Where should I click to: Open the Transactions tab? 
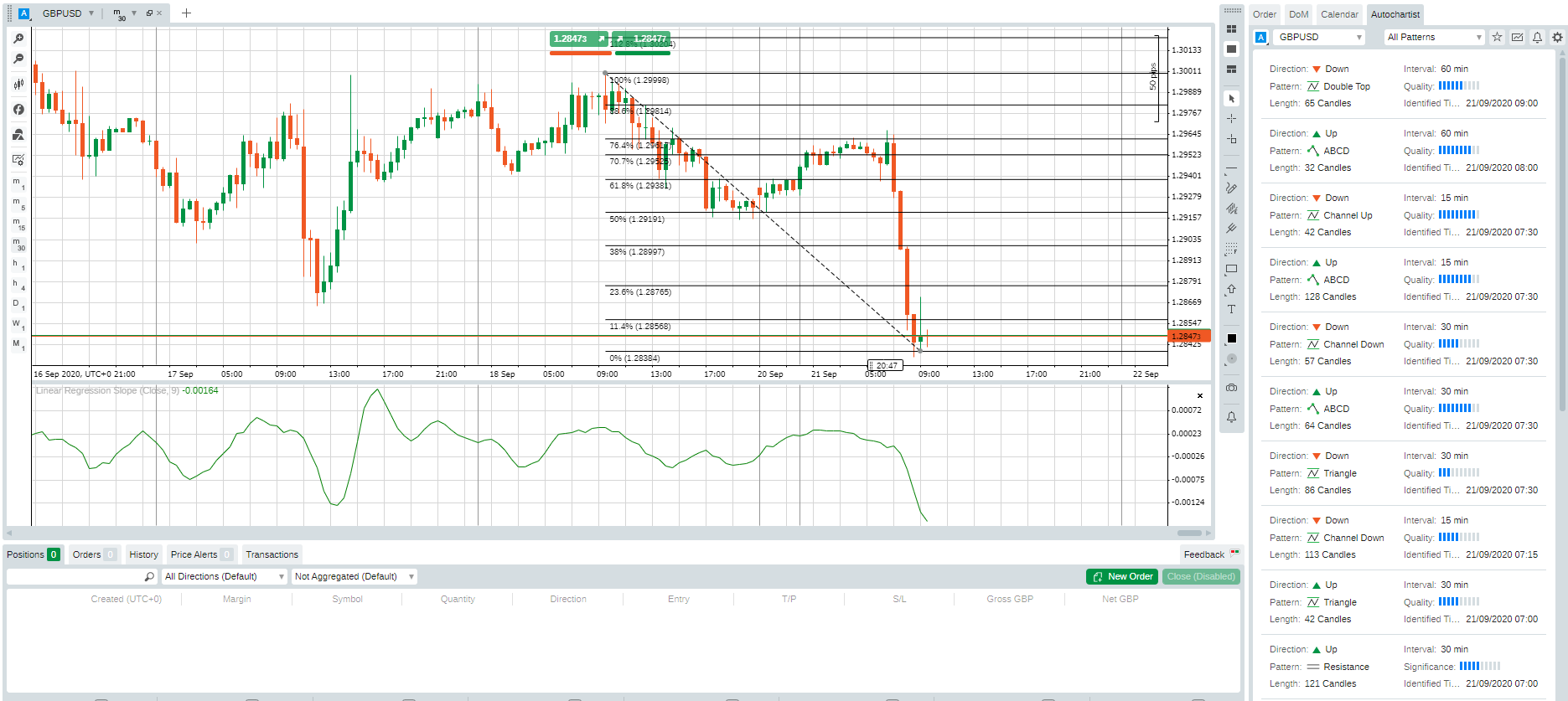pos(272,554)
